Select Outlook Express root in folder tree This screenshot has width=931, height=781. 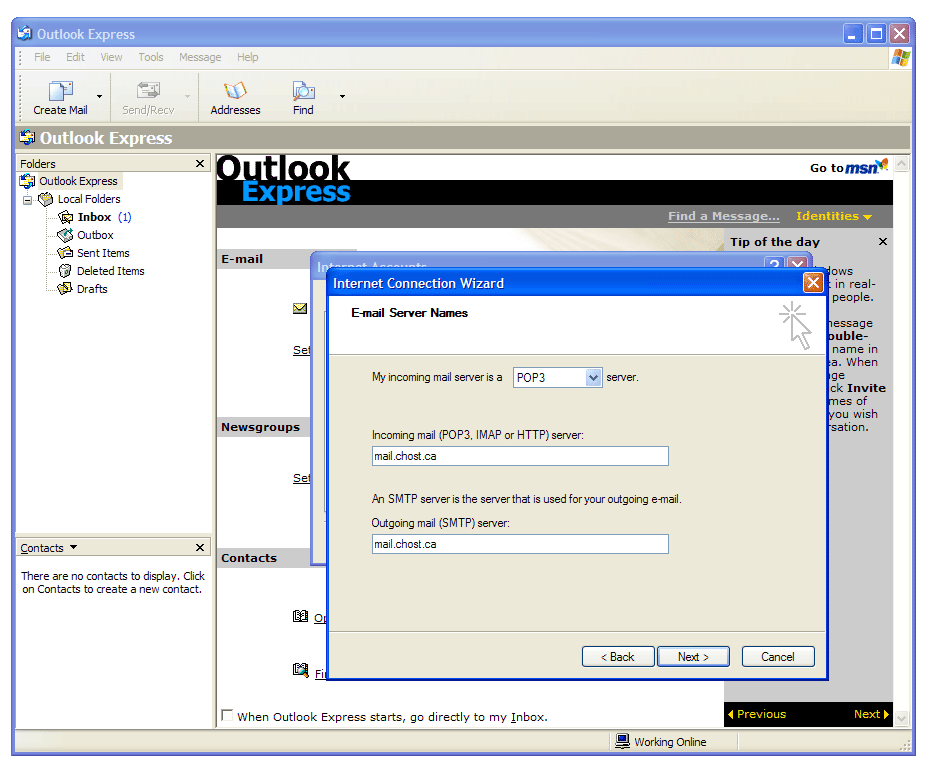(x=78, y=181)
